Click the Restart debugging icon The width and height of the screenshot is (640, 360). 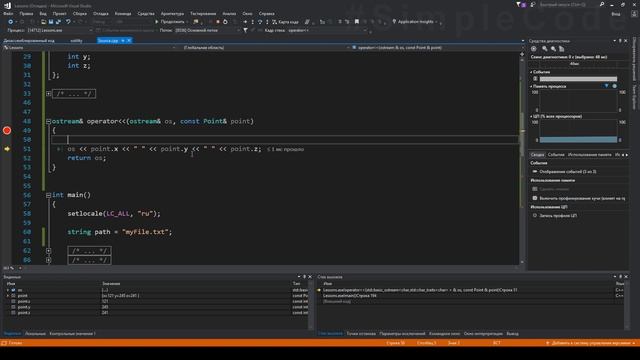pyautogui.click(x=225, y=22)
